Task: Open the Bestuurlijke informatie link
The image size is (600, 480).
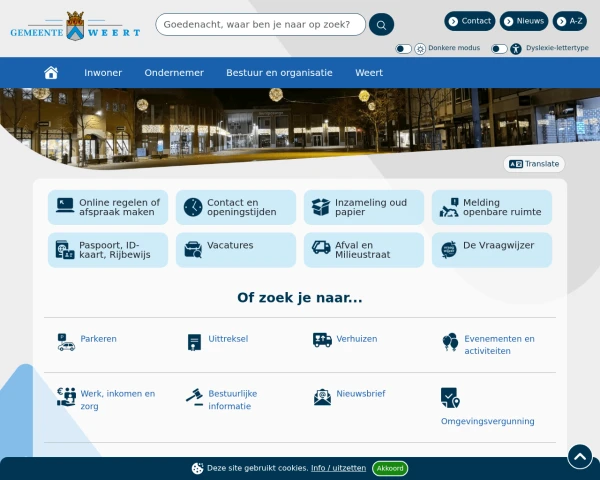Action: pos(233,400)
